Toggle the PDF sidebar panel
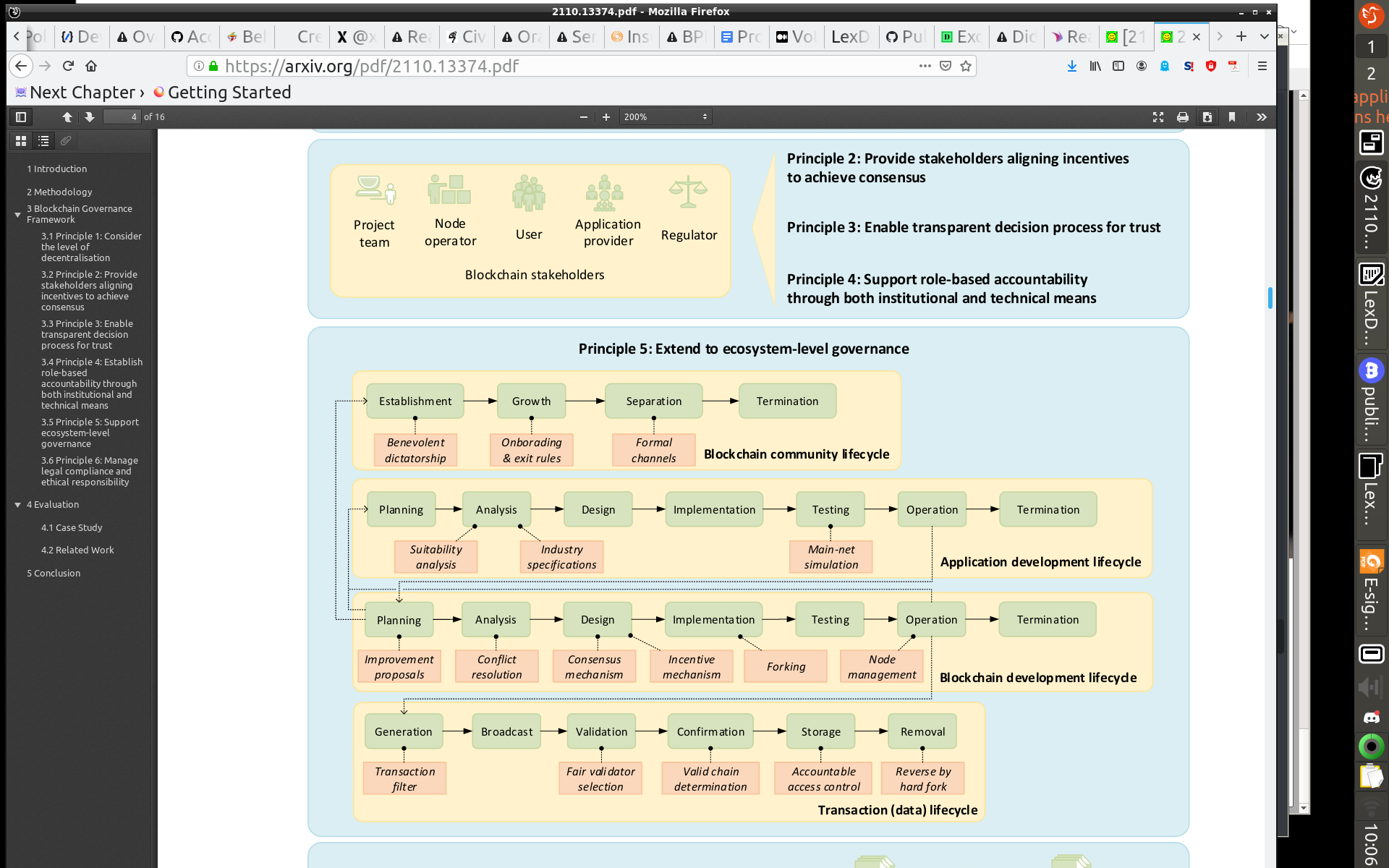 click(x=20, y=116)
